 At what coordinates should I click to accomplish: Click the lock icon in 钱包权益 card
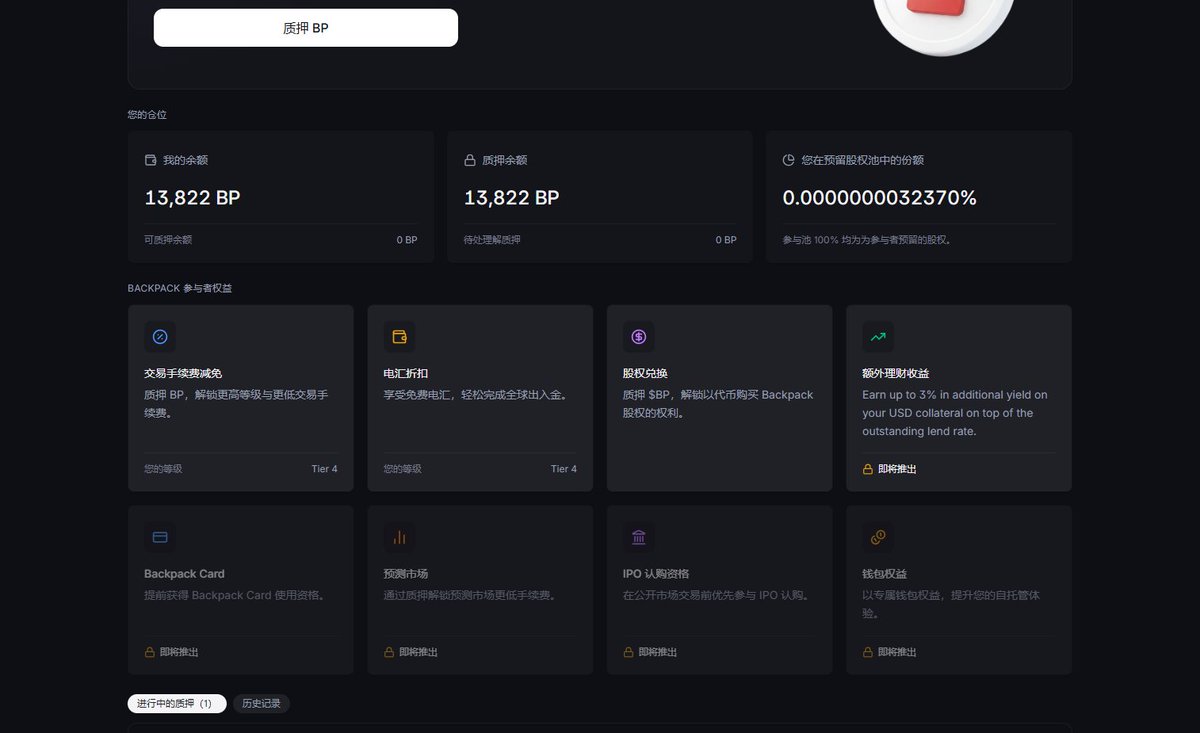868,652
